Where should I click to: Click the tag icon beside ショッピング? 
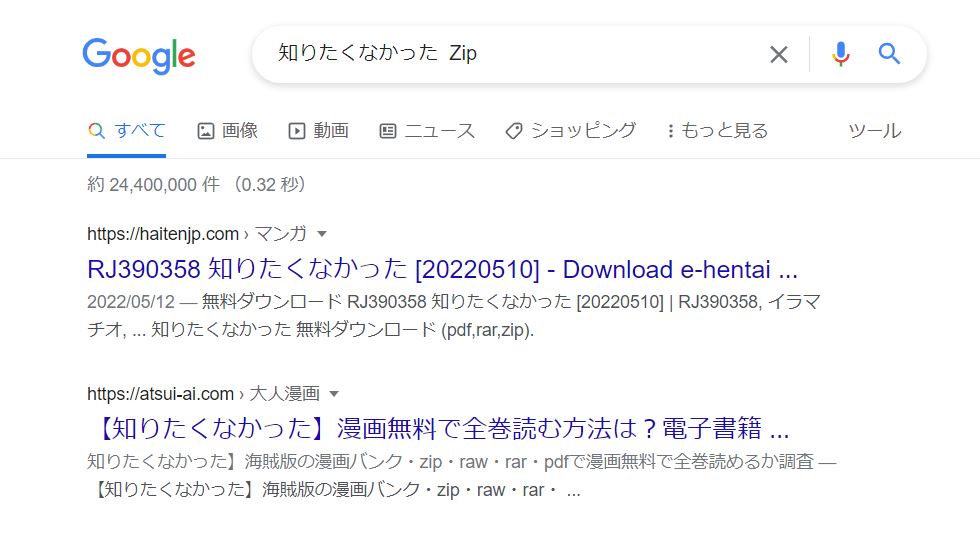pos(514,131)
